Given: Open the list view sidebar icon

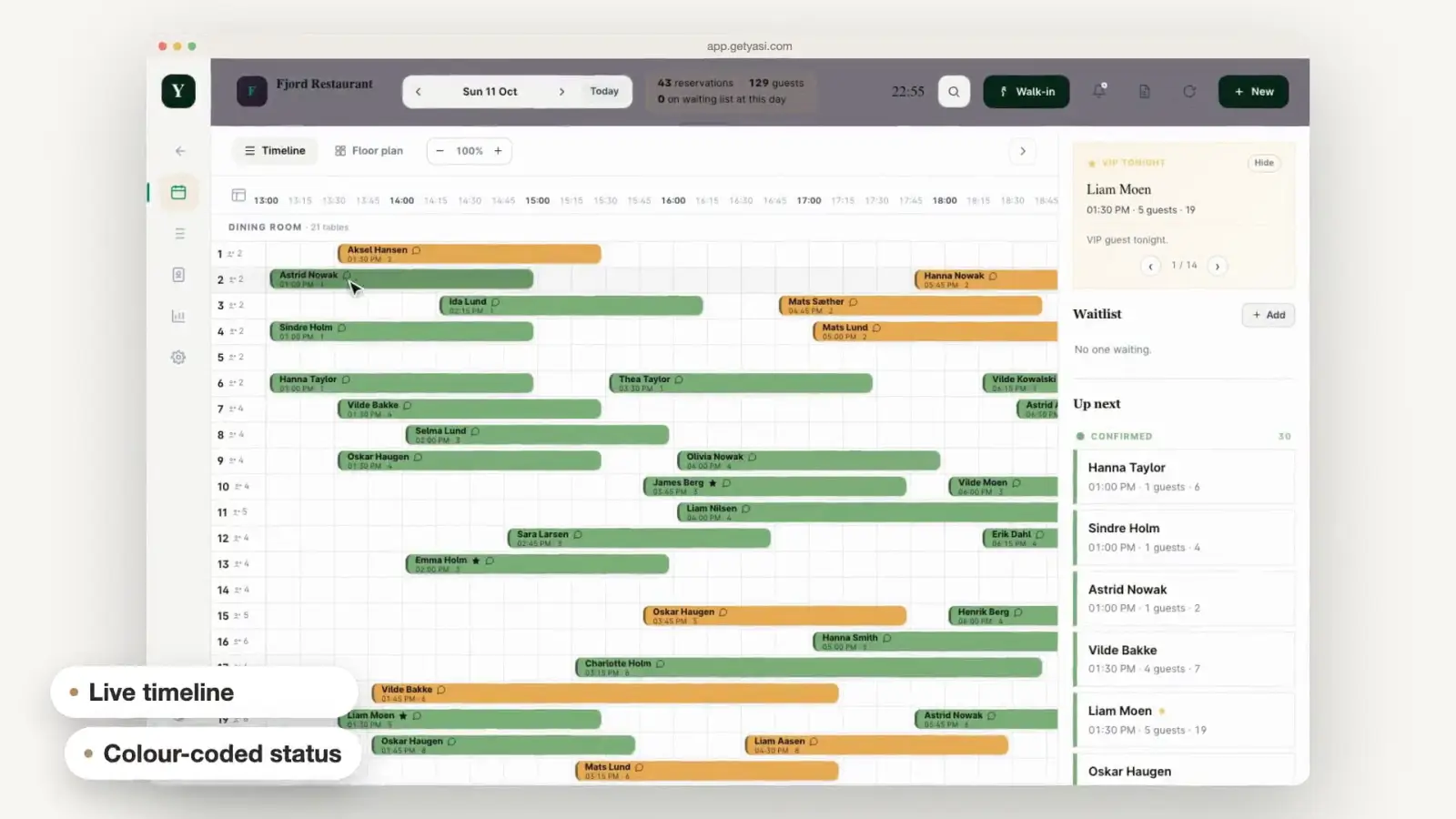Looking at the screenshot, I should [x=179, y=234].
